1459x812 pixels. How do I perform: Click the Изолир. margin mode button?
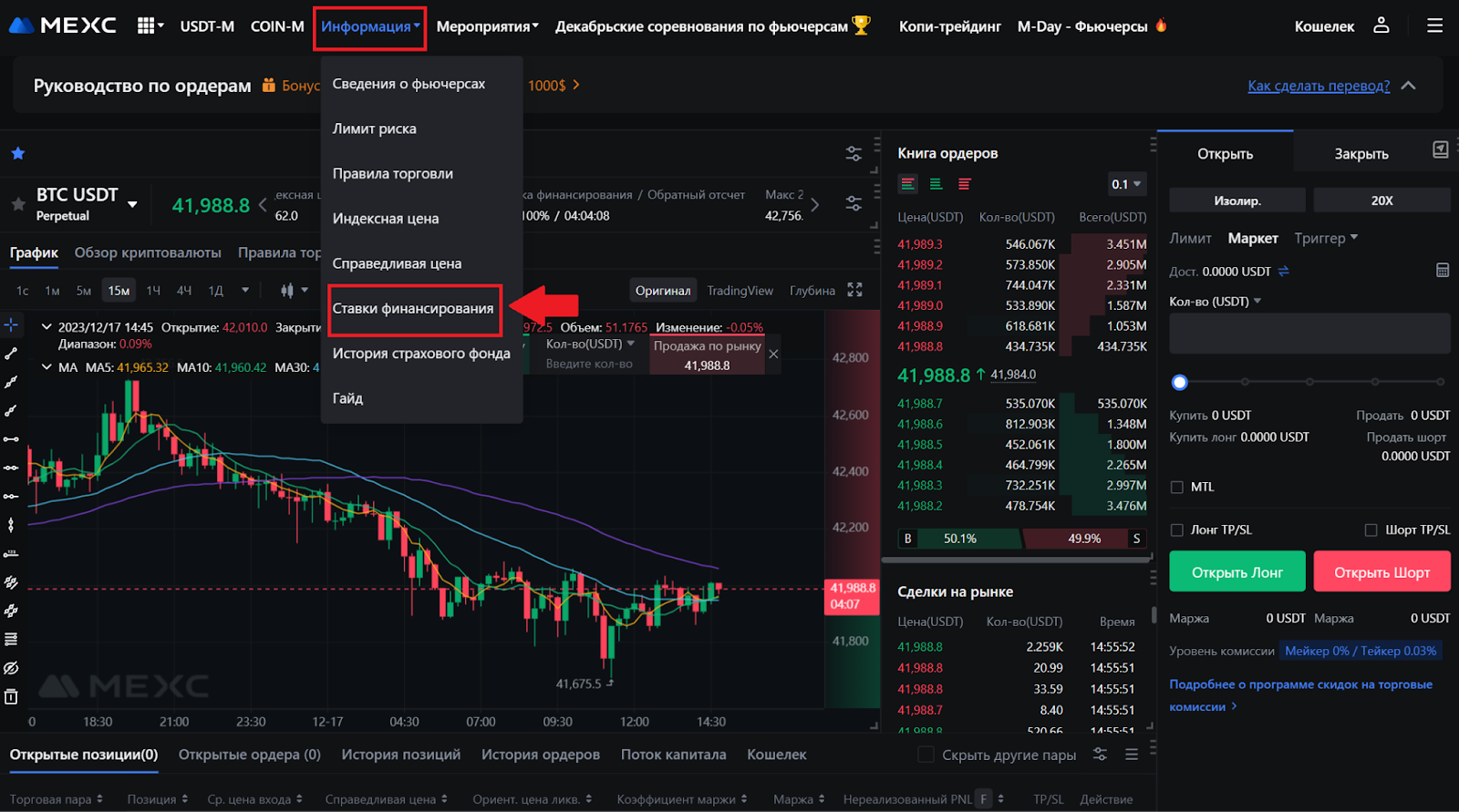pos(1237,200)
